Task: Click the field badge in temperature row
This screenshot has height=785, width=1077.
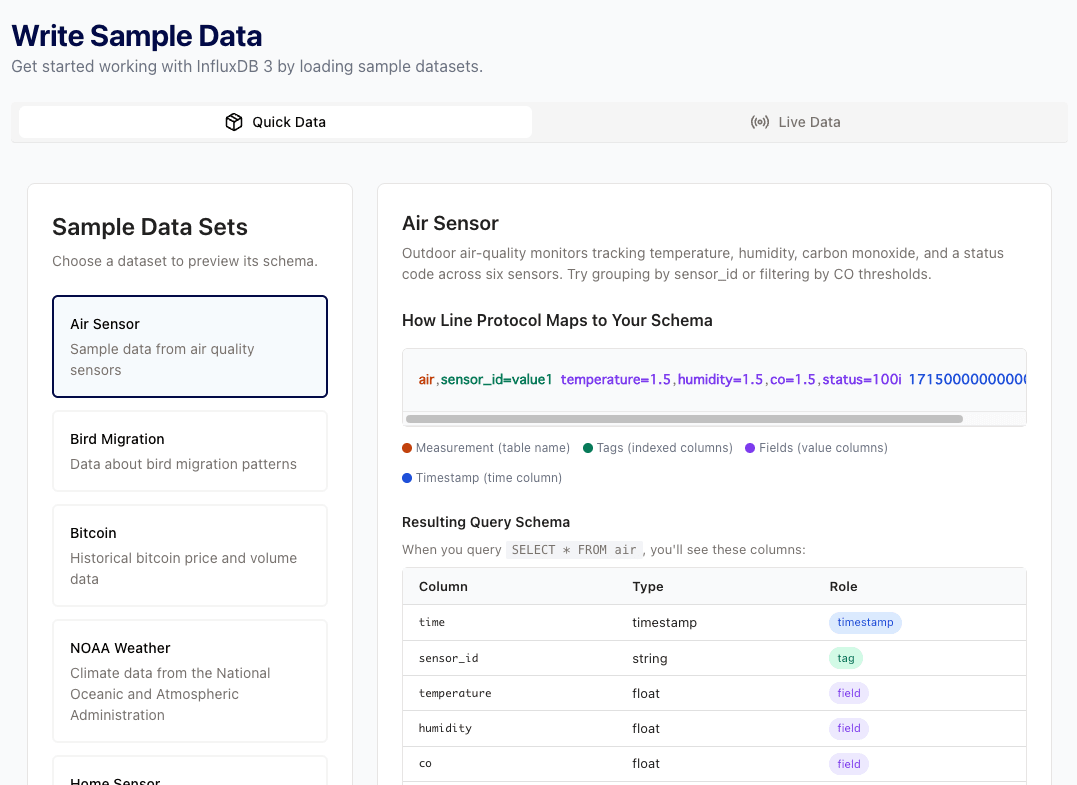Action: (x=849, y=693)
